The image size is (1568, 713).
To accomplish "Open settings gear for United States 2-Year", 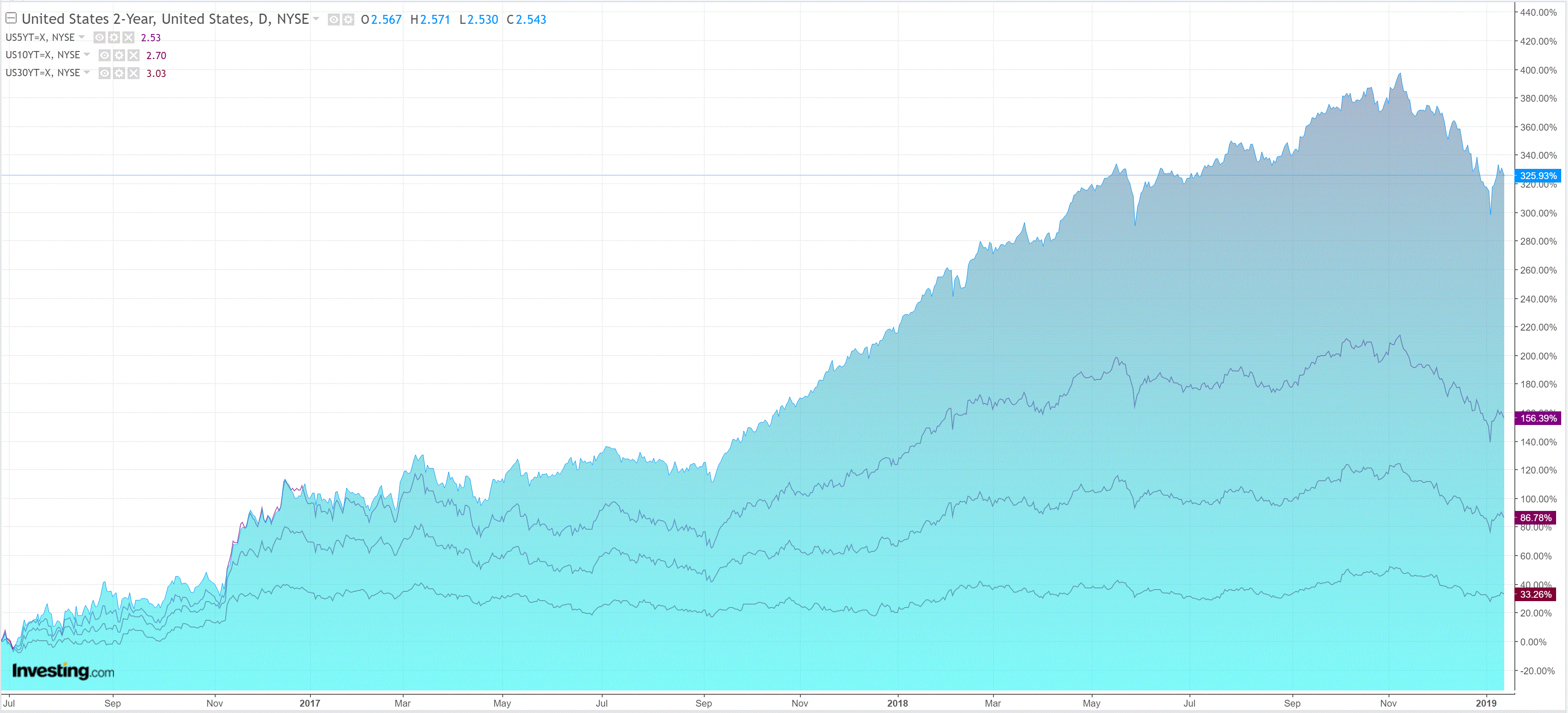I will [348, 20].
